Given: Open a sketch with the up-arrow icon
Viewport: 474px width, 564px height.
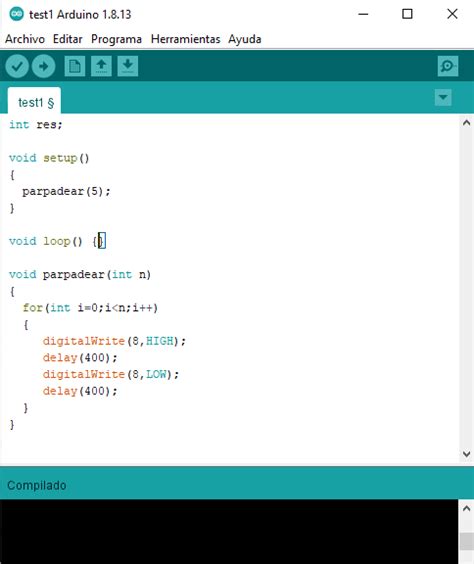Looking at the screenshot, I should tap(101, 66).
